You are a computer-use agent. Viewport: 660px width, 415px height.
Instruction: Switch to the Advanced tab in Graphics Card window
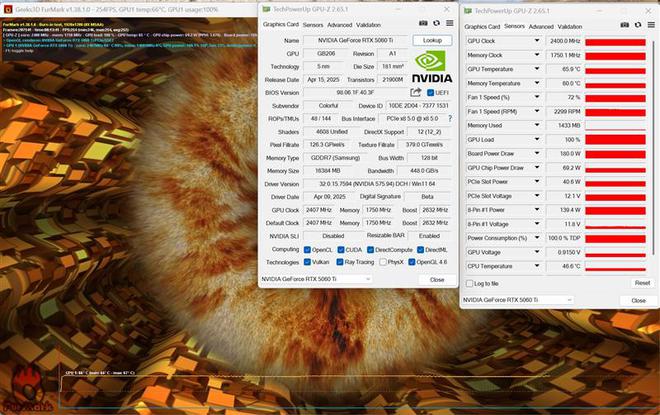tap(339, 24)
